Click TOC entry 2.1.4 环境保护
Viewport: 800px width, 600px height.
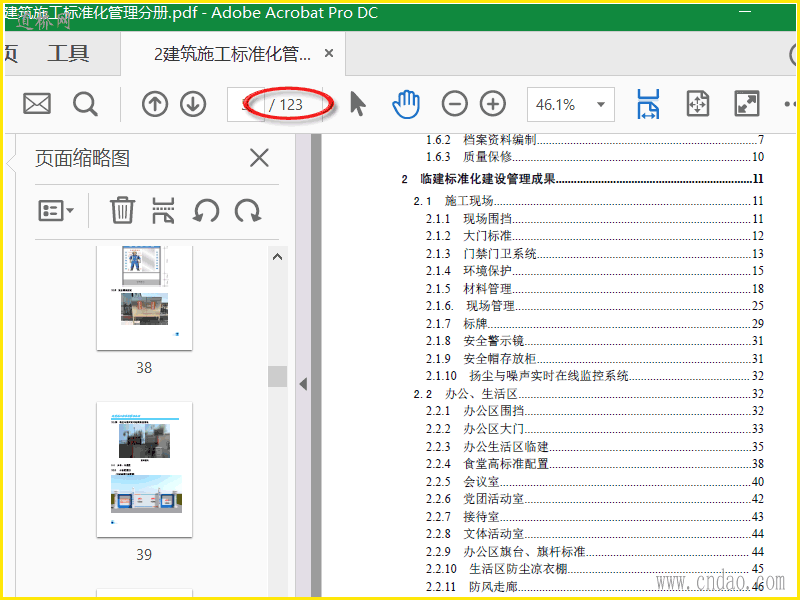(595, 270)
